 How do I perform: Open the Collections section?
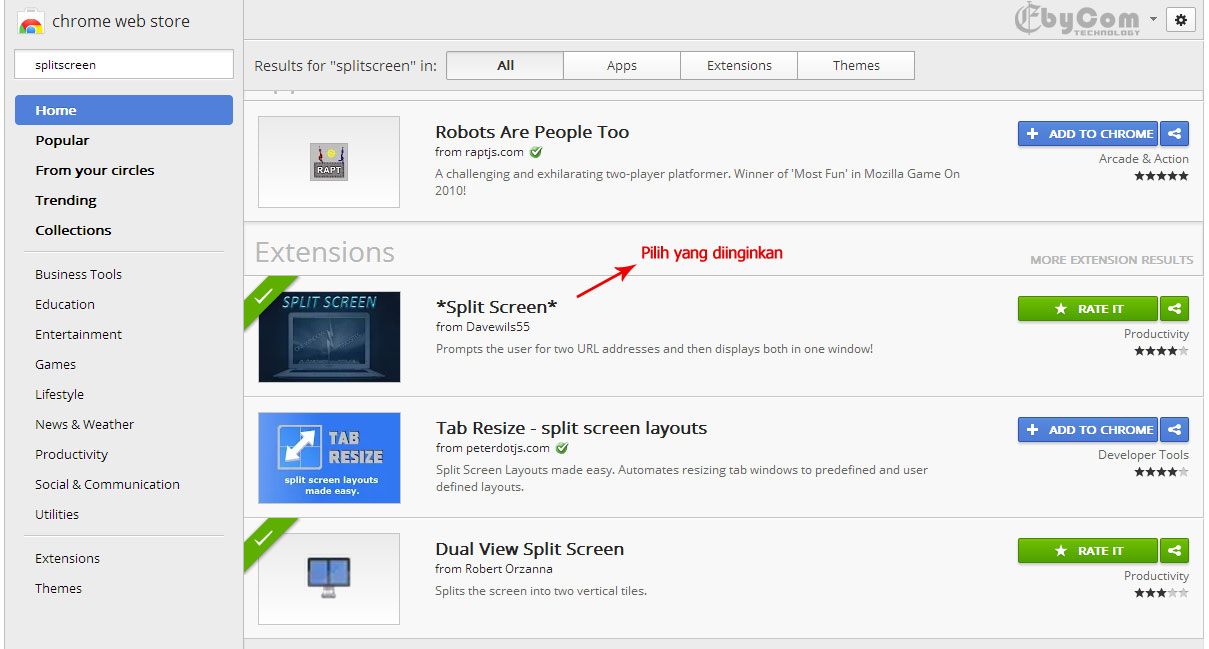pos(73,230)
